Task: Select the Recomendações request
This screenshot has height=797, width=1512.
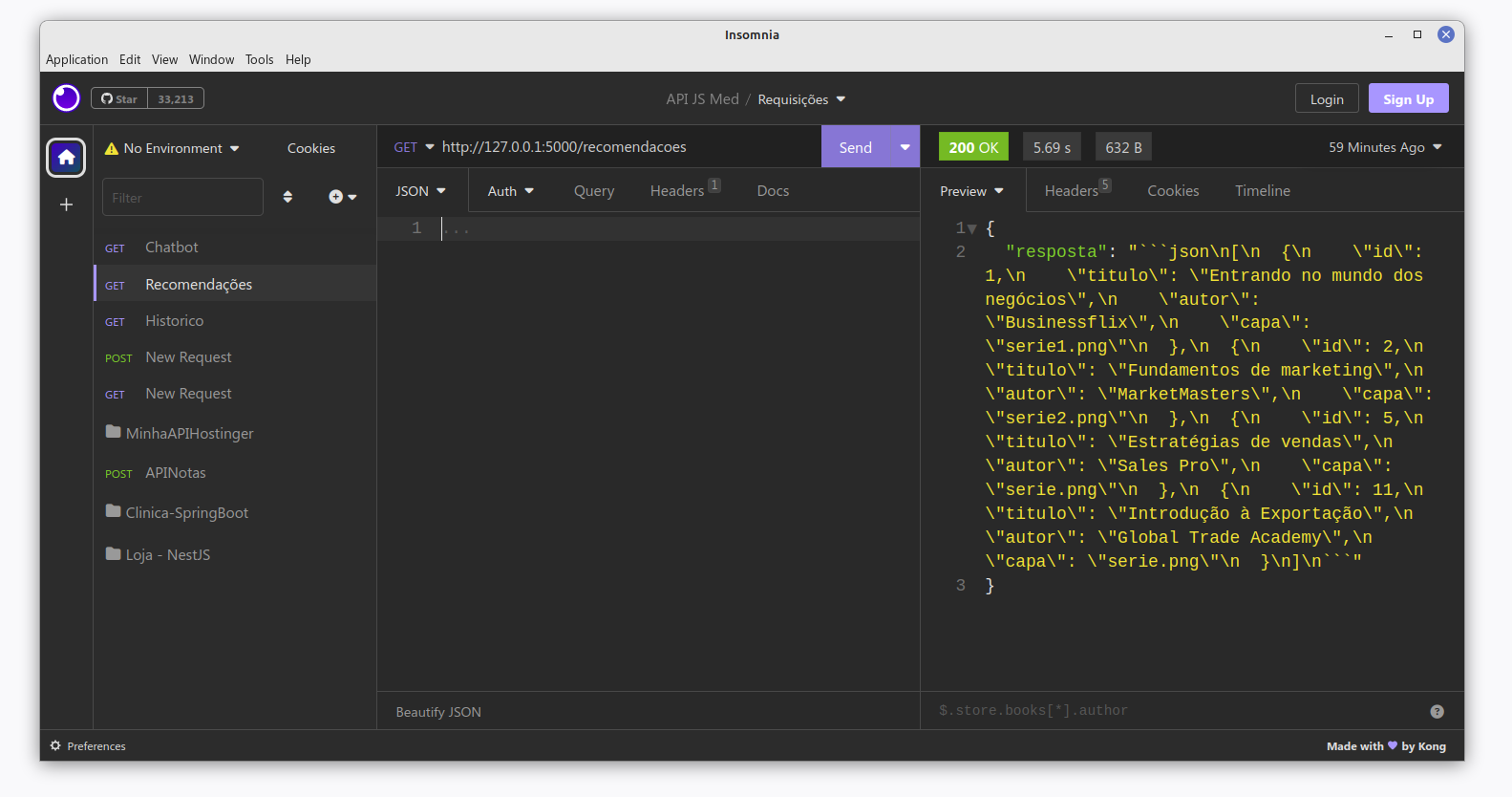Action: [x=235, y=284]
